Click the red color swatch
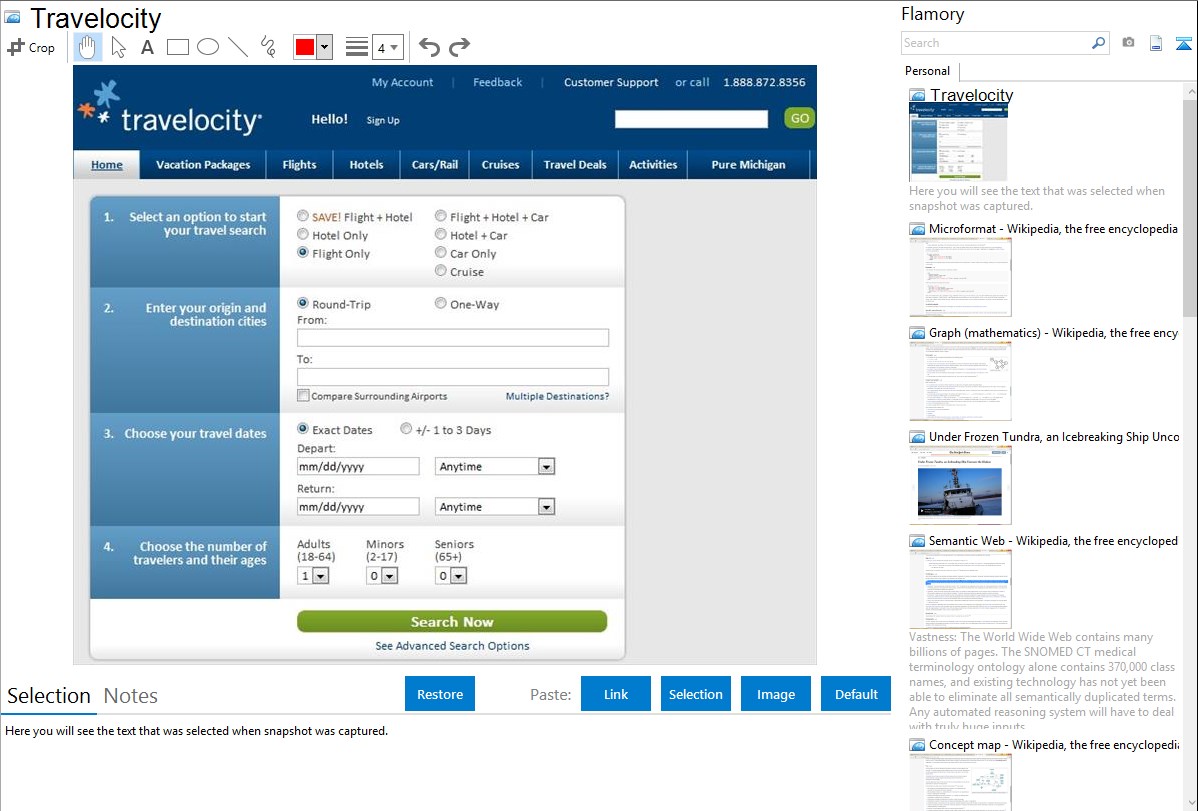Viewport: 1198px width, 811px height. coord(305,47)
